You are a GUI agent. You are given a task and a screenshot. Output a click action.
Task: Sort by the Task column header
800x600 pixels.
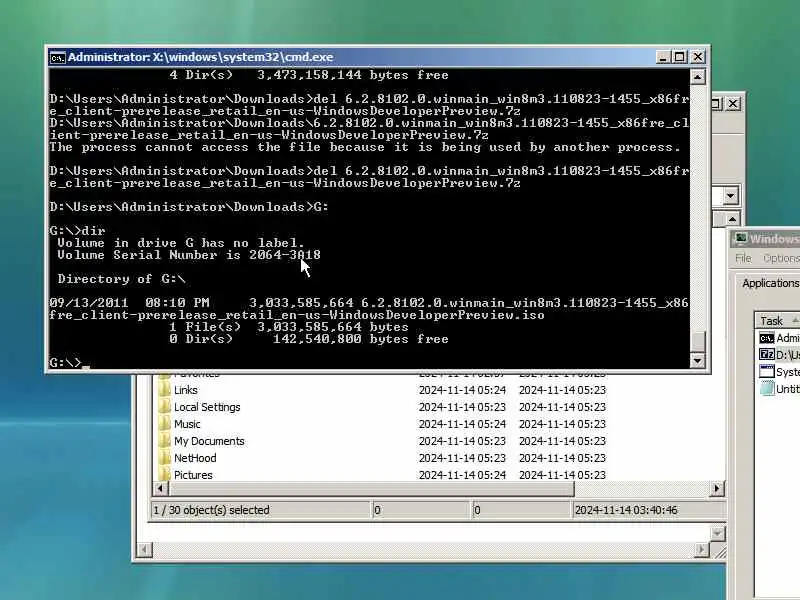(x=777, y=320)
